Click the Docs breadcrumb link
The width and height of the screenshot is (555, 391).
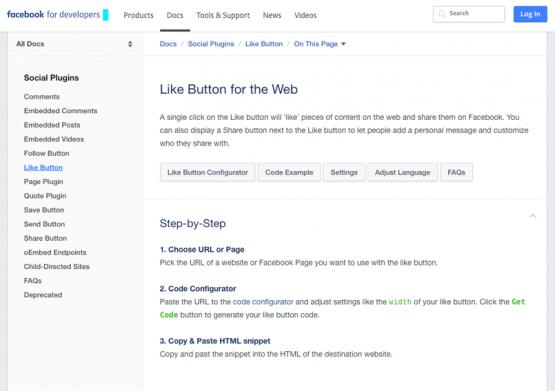click(x=168, y=44)
